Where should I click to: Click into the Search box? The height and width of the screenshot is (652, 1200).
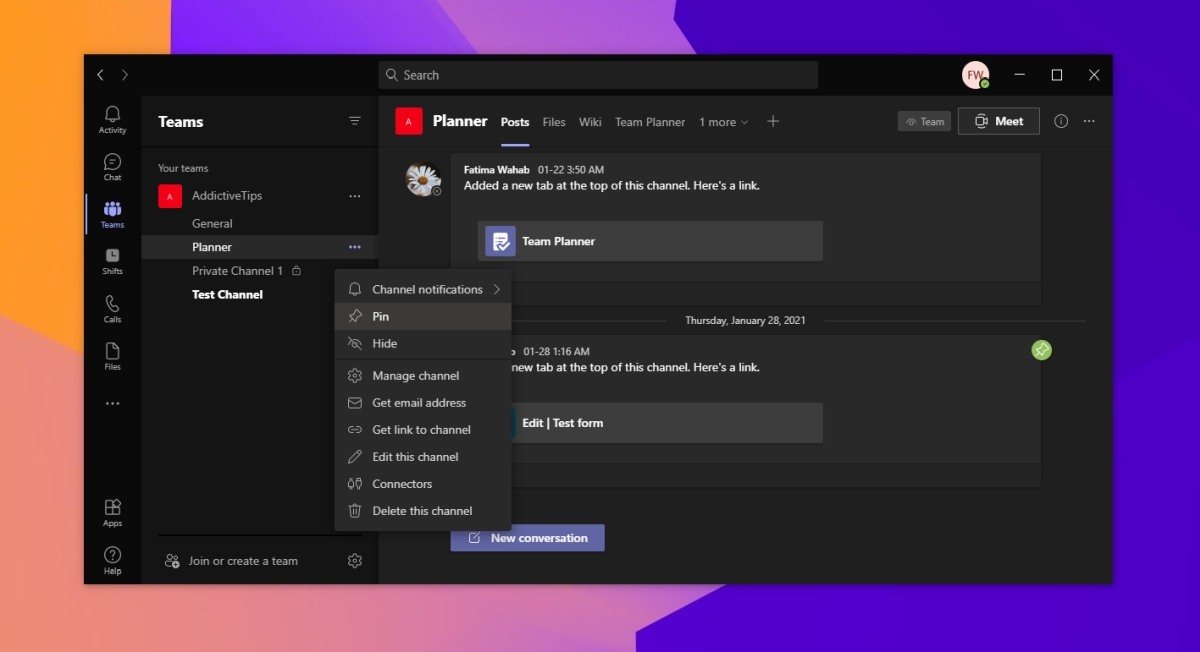tap(598, 75)
